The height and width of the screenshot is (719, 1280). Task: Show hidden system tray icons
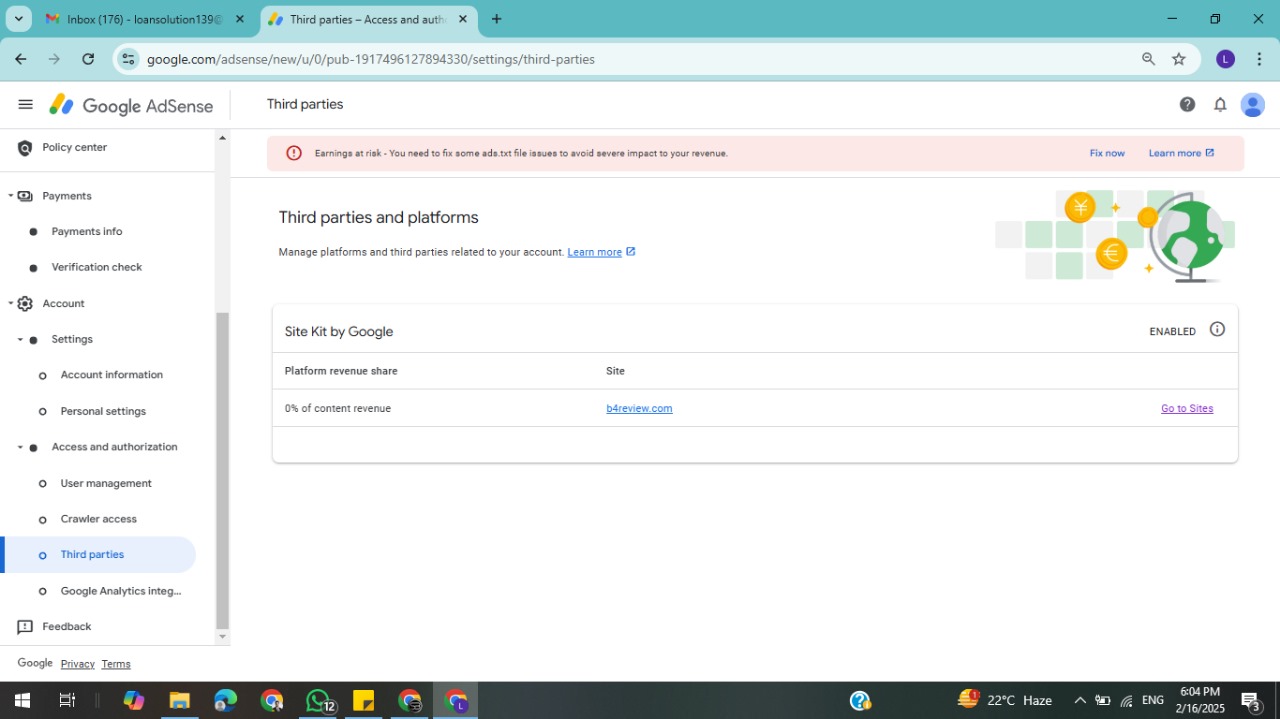(1080, 700)
